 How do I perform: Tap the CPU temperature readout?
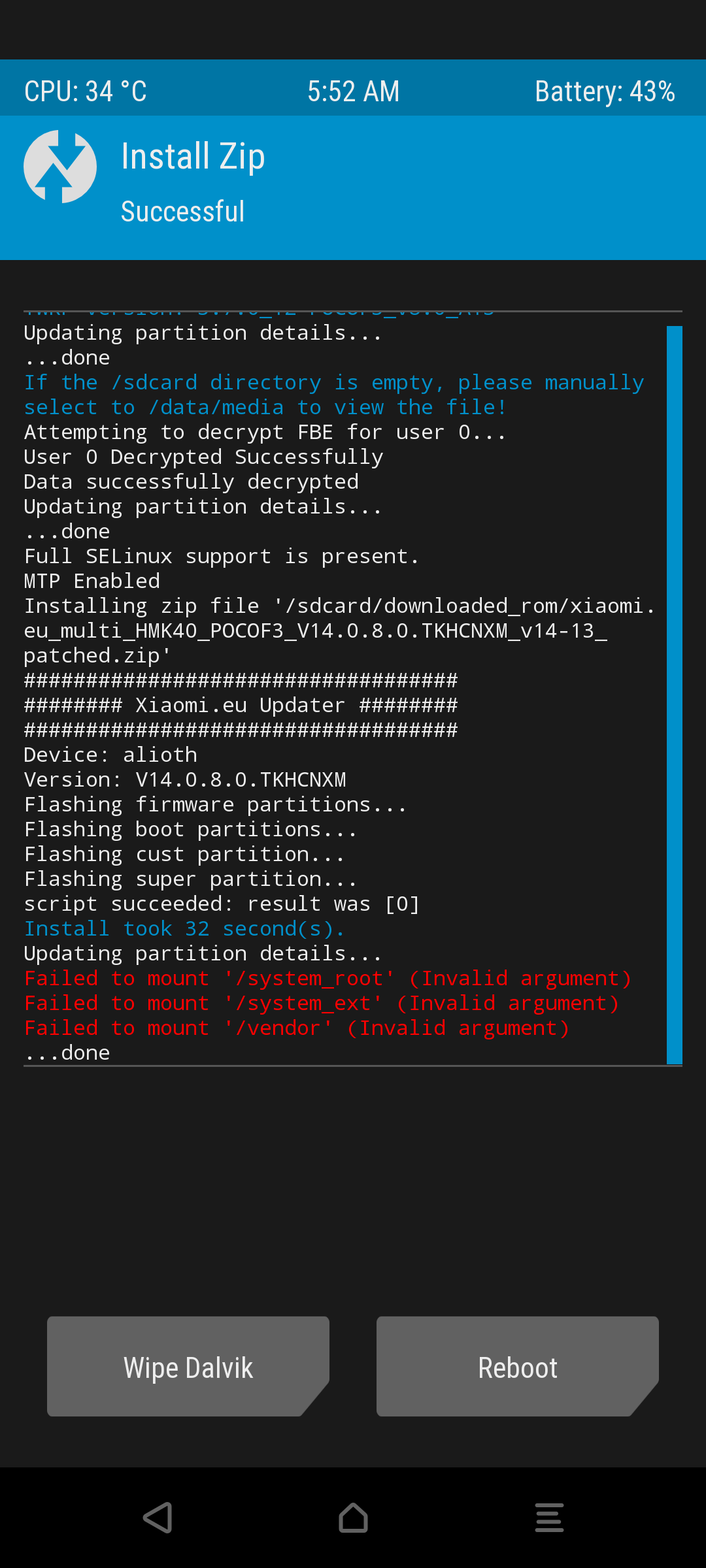86,91
